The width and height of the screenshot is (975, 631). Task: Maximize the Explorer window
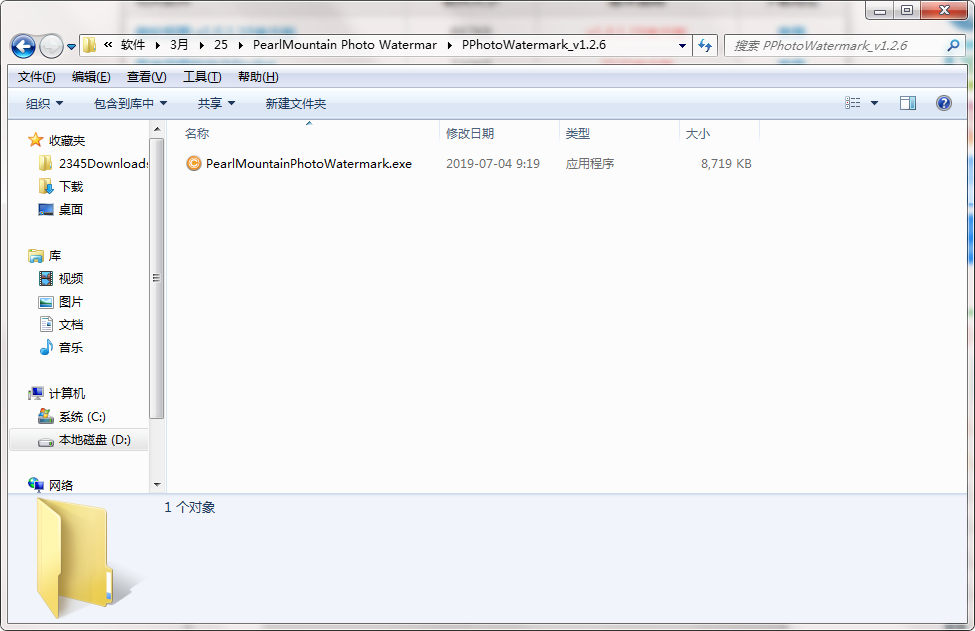click(x=907, y=10)
